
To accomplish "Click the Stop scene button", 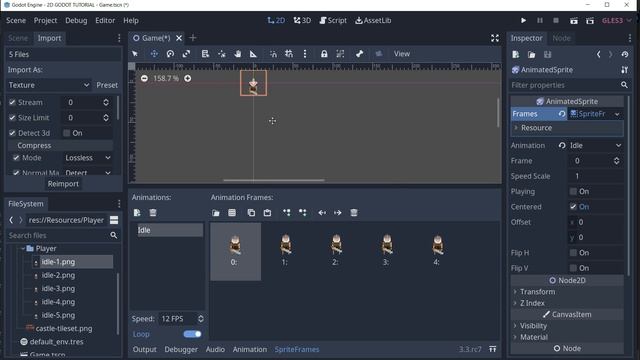I will [556, 20].
